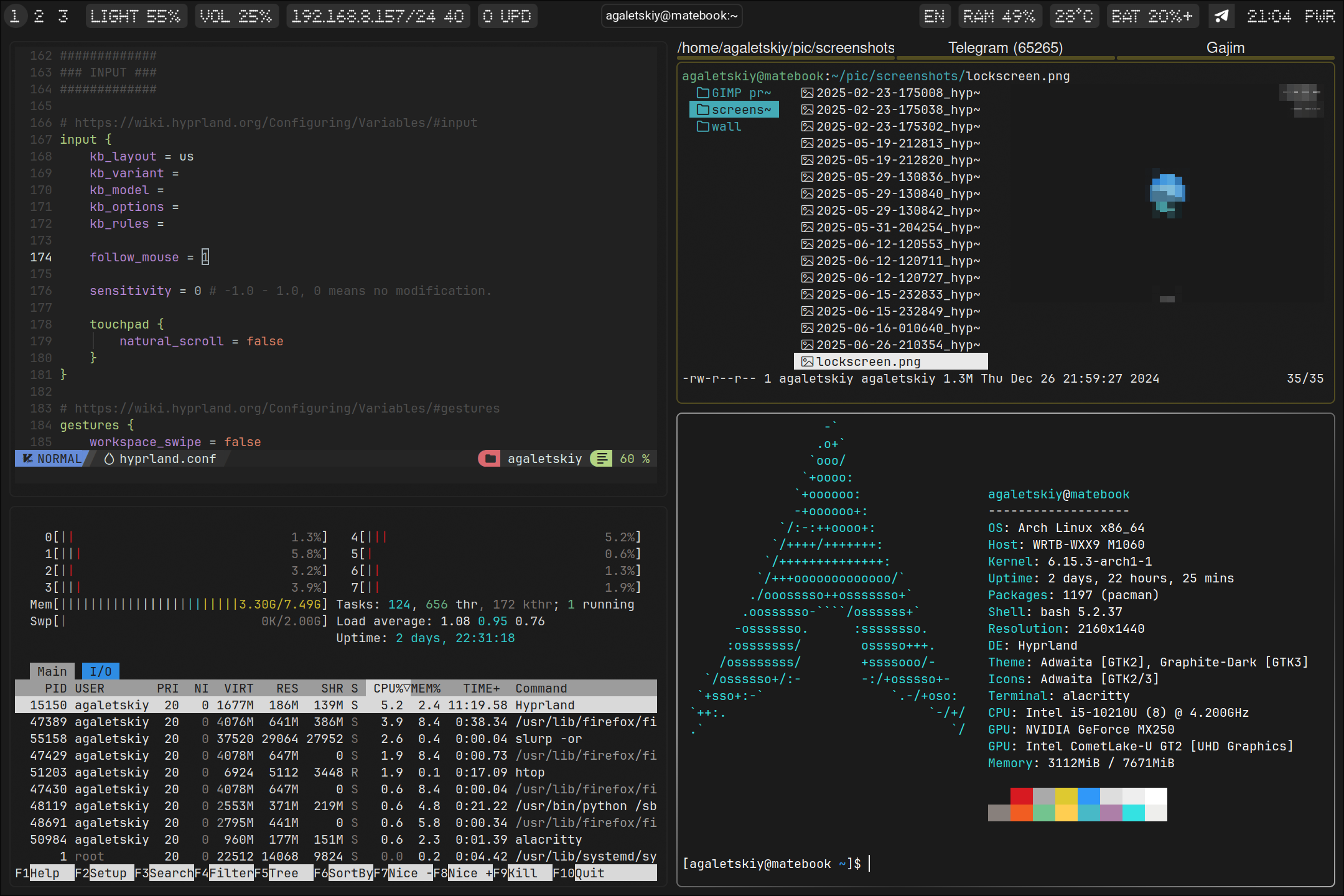1344x896 pixels.
Task: Click the droplet icon next to hyprland.conf
Action: point(108,459)
